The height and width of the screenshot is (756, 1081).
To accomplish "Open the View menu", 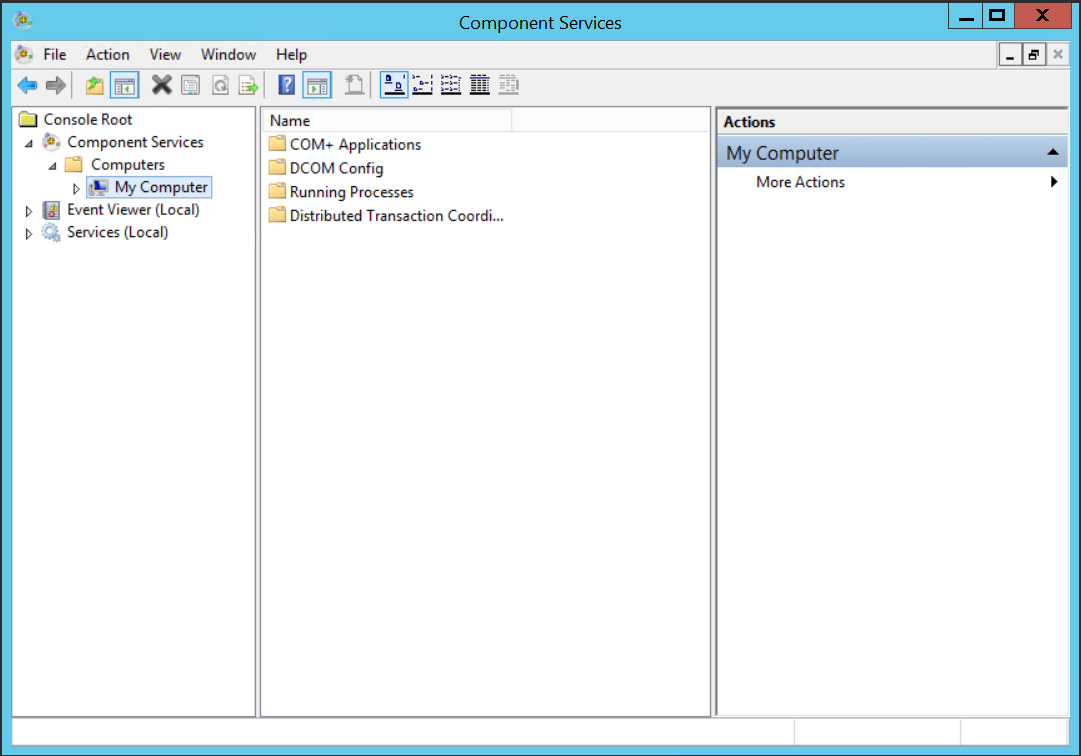I will (x=165, y=54).
